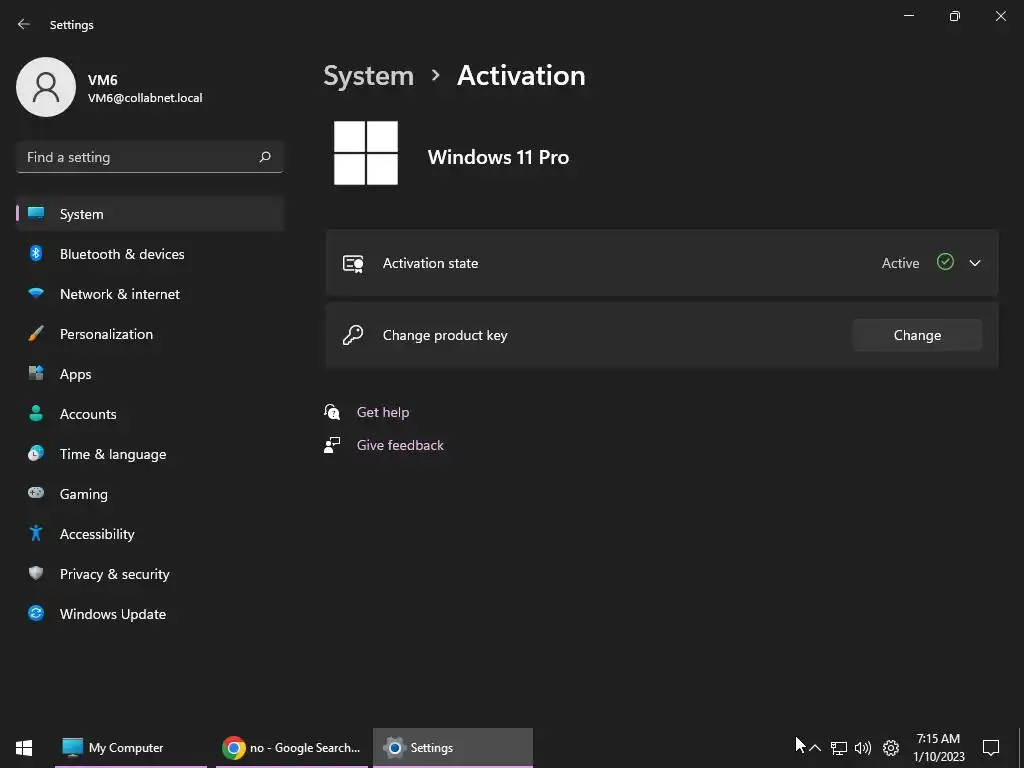Go back with the Settings back arrow
This screenshot has width=1024, height=768.
point(24,24)
